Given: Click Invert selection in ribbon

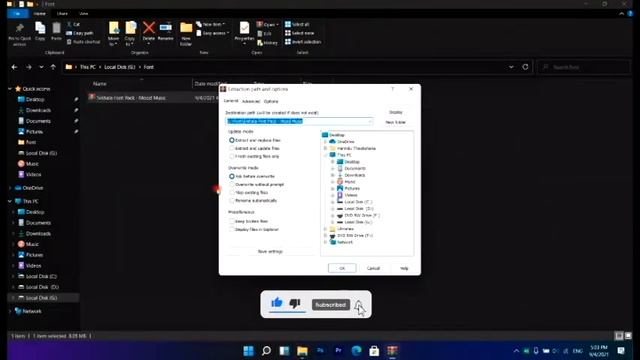Looking at the screenshot, I should tap(303, 42).
